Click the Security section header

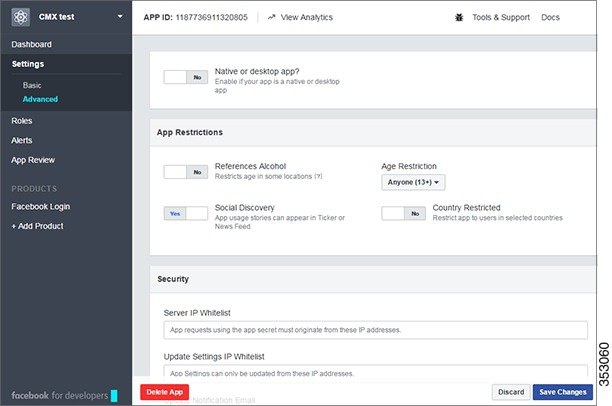pyautogui.click(x=173, y=279)
